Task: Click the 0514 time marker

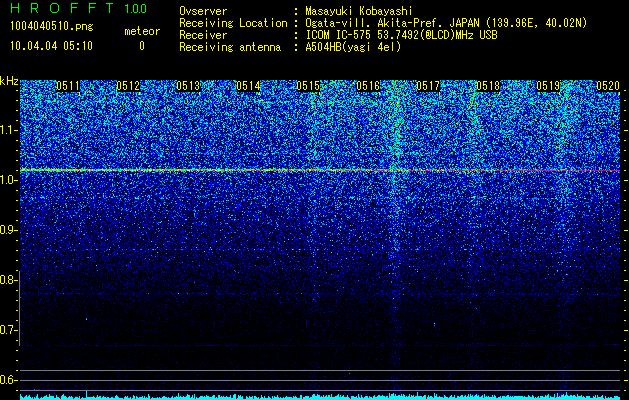Action: pos(248,86)
